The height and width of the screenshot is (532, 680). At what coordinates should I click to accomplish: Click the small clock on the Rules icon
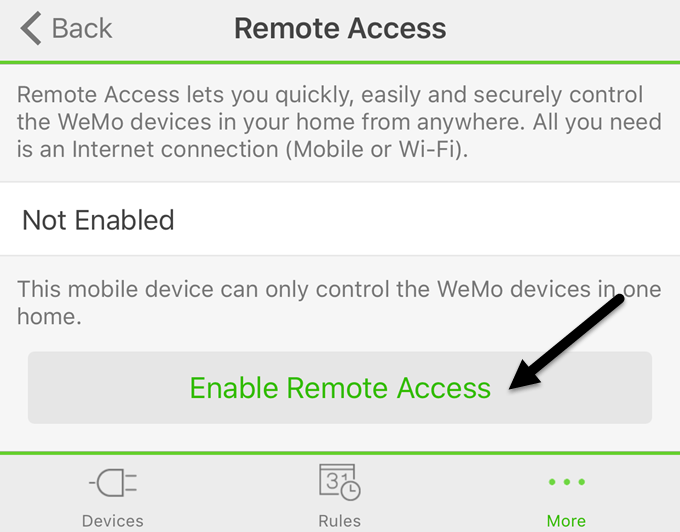click(x=350, y=490)
